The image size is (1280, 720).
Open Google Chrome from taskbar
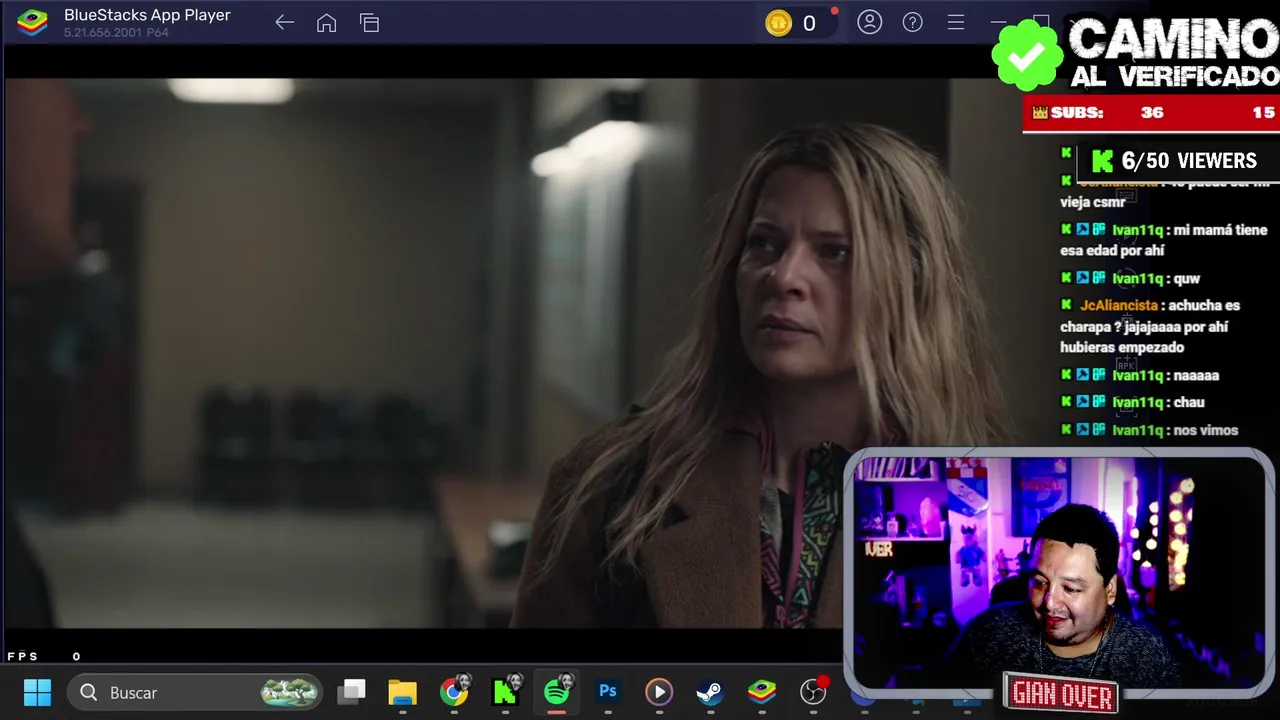(x=454, y=692)
